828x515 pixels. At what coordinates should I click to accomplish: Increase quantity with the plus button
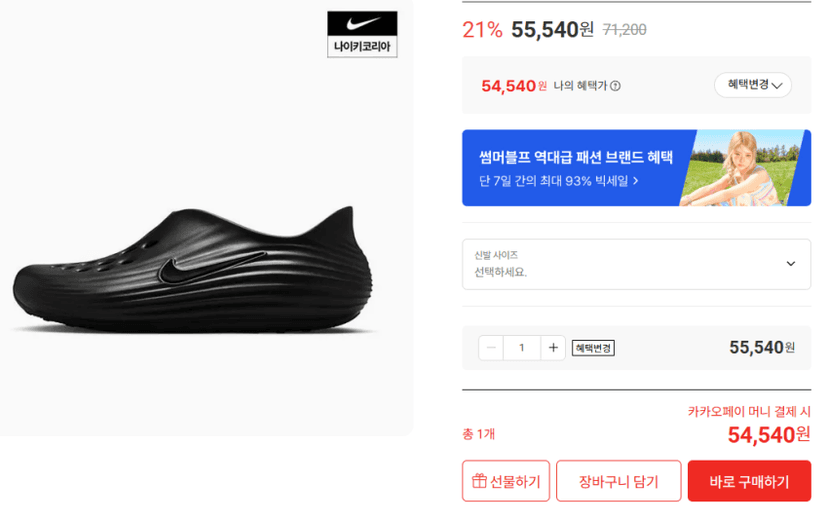coord(553,348)
